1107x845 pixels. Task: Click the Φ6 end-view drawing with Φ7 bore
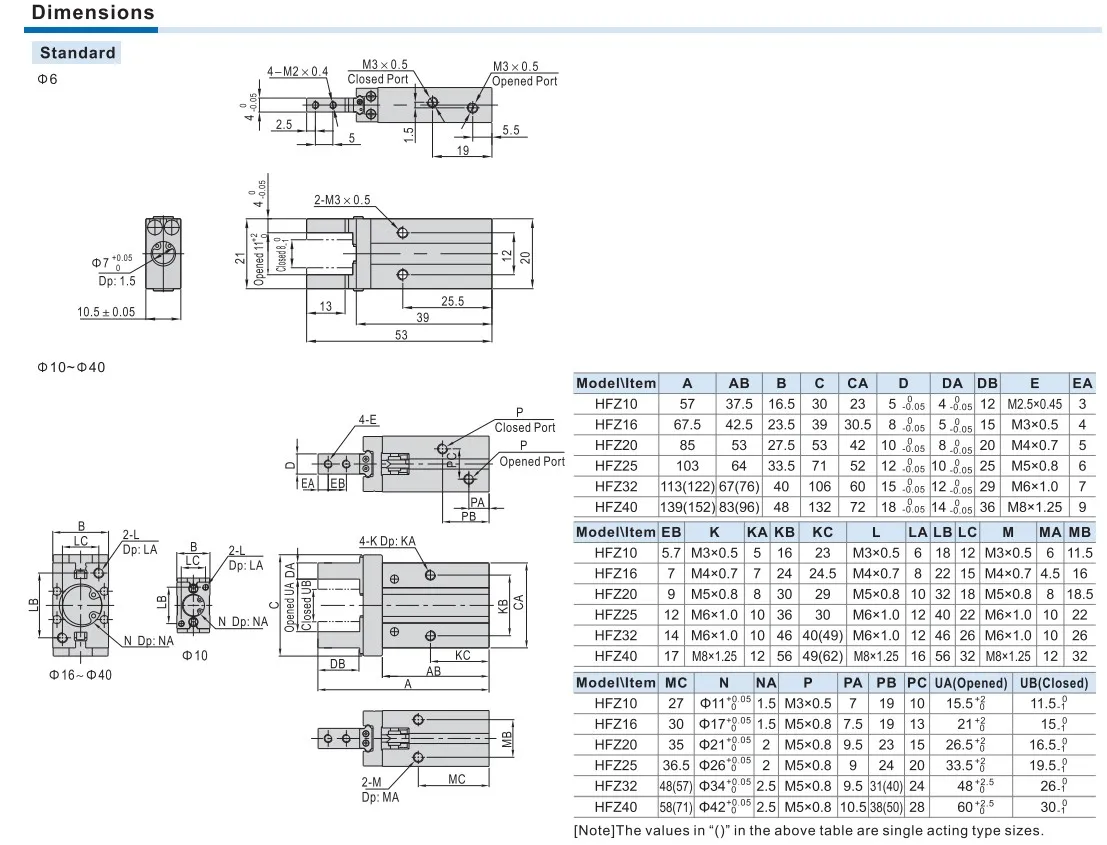[x=161, y=254]
